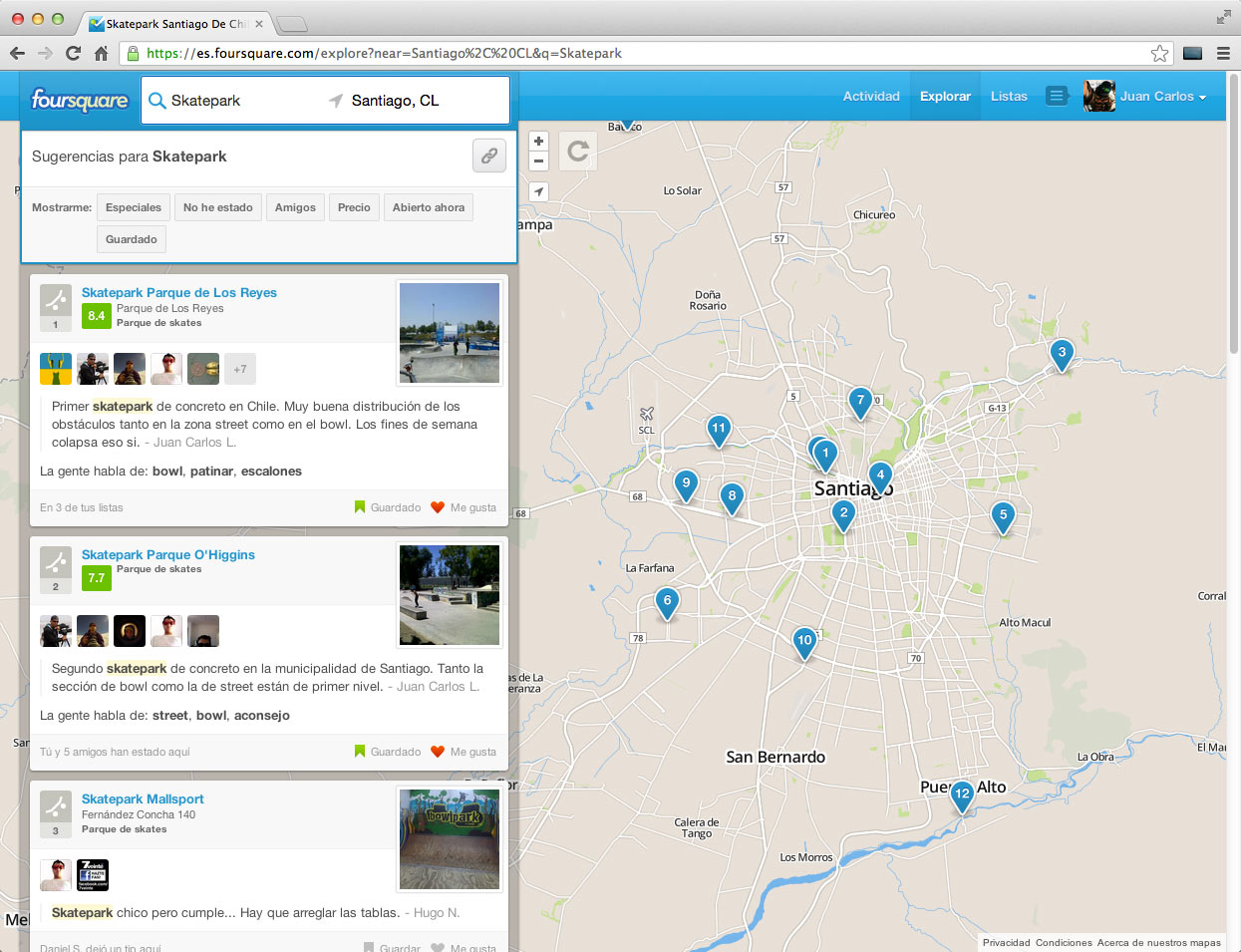1241x952 pixels.
Task: Open a new browser tab
Action: point(292,24)
